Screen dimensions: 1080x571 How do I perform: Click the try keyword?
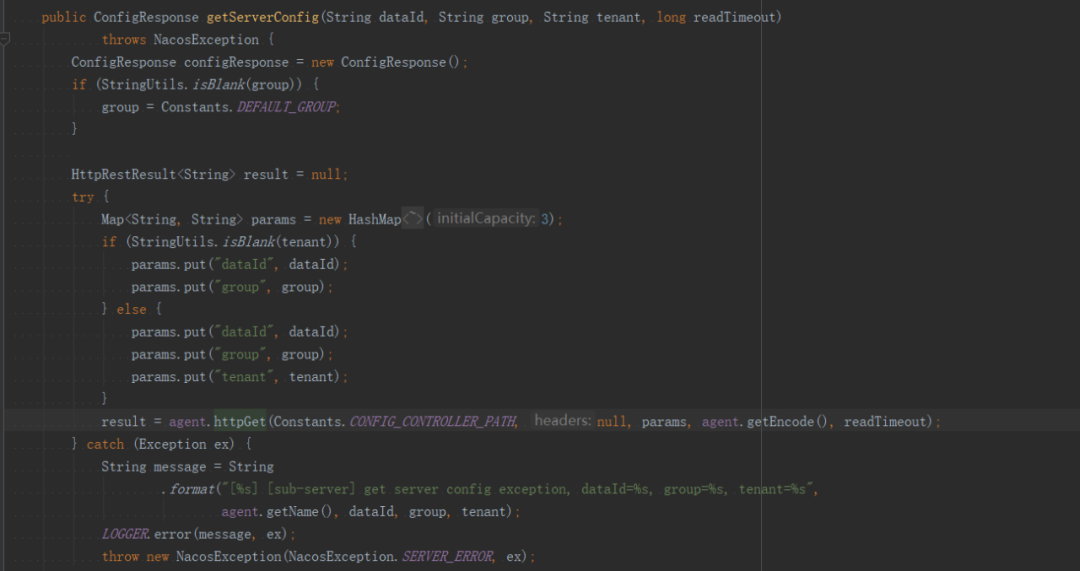[83, 197]
